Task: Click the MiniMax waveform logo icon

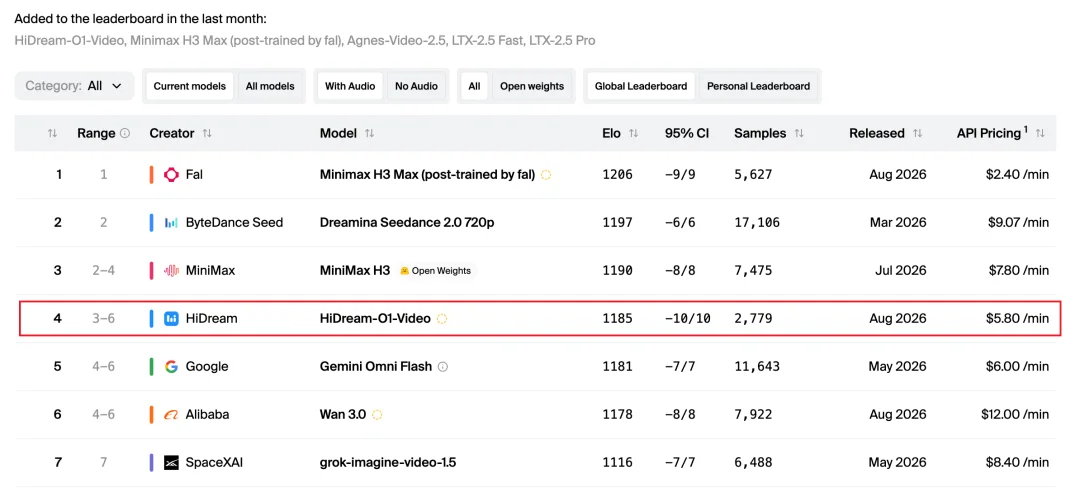Action: click(172, 270)
